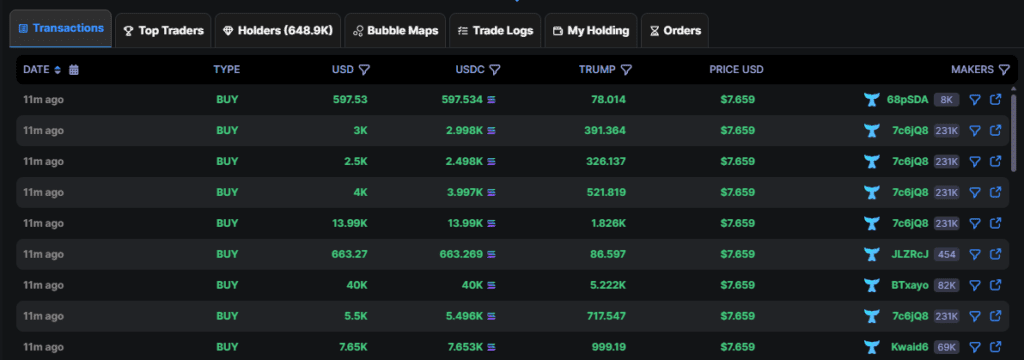
Task: Open the Trade Logs tab
Action: point(495,31)
